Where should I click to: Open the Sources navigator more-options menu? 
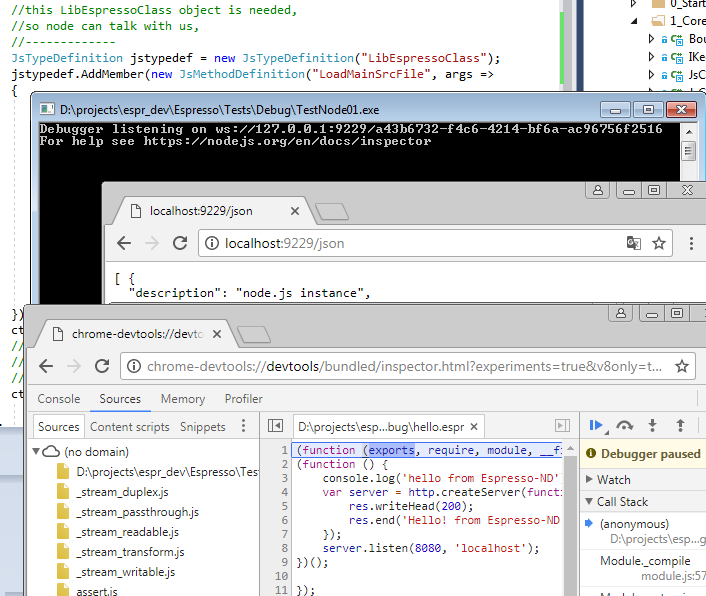(x=243, y=426)
